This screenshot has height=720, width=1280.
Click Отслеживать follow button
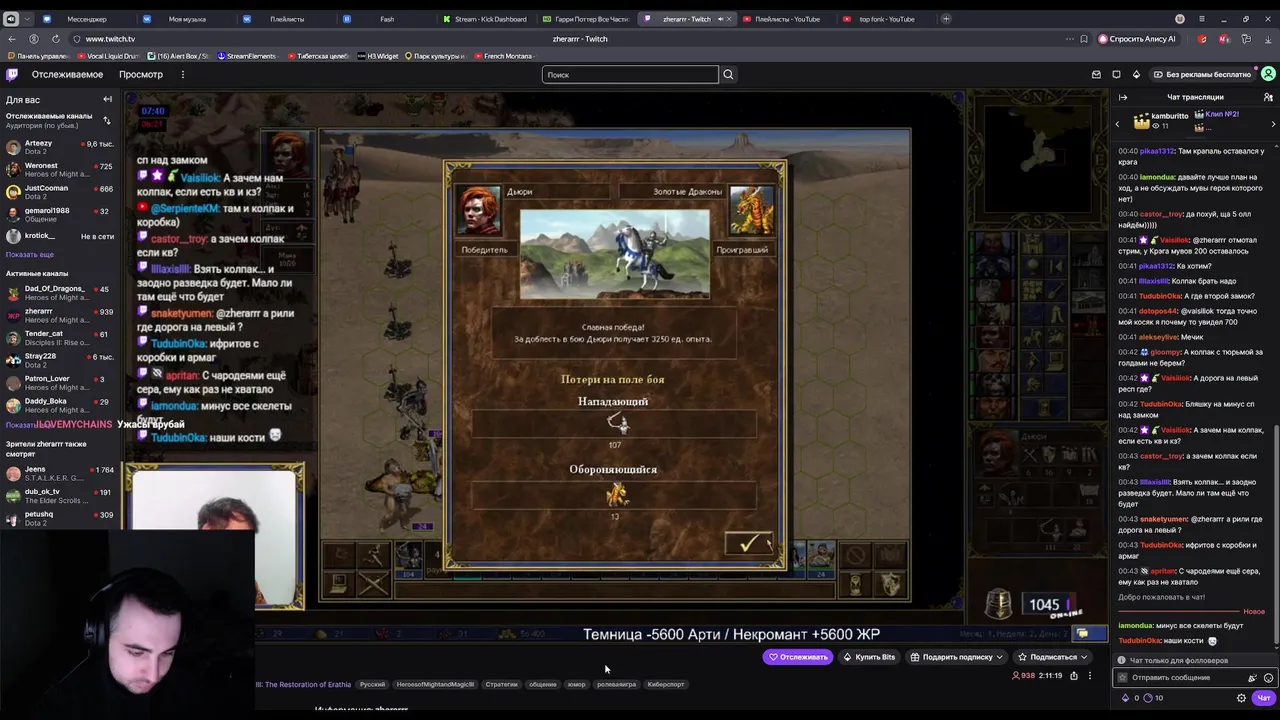[x=798, y=657]
